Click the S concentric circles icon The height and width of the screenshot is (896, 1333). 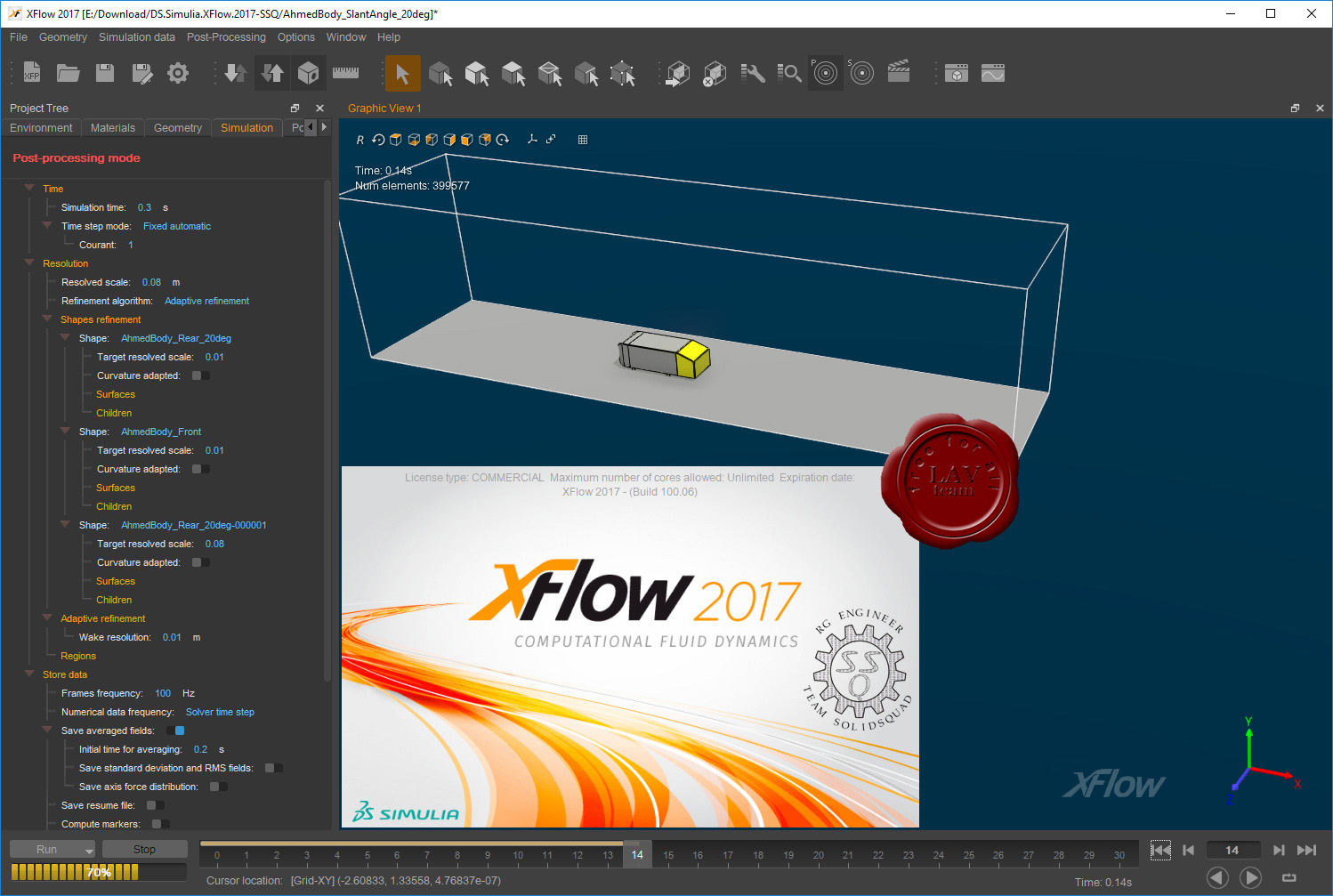pyautogui.click(x=861, y=73)
